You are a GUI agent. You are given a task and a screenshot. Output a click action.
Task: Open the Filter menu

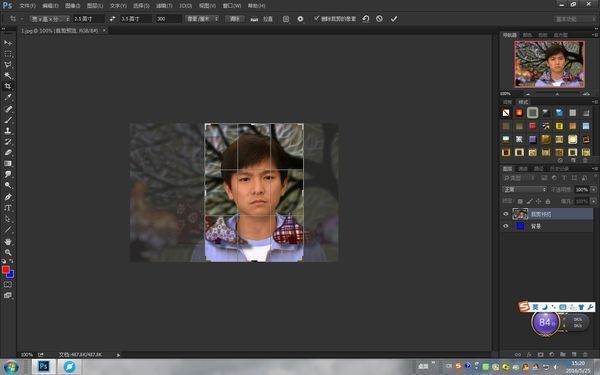pos(164,6)
